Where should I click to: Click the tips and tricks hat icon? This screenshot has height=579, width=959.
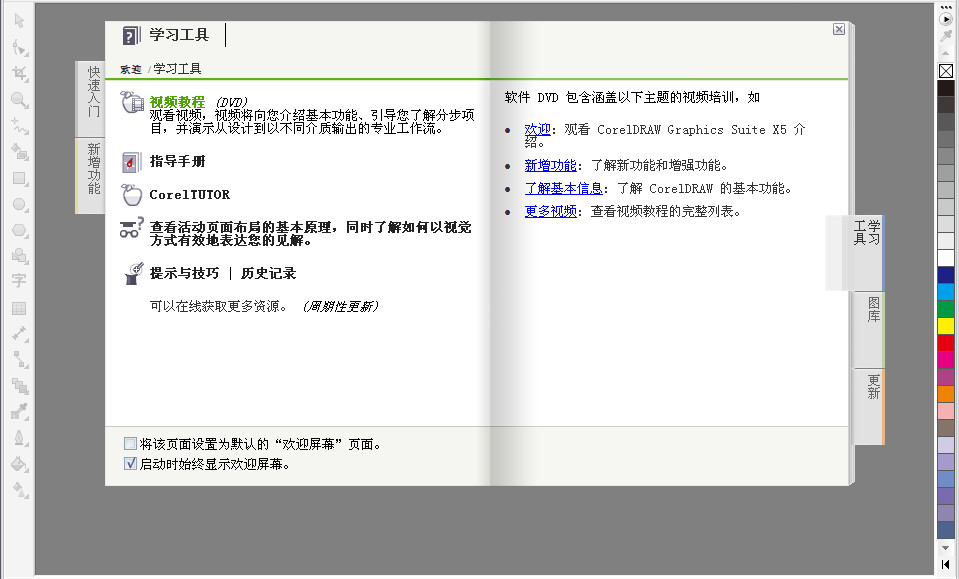tap(133, 273)
